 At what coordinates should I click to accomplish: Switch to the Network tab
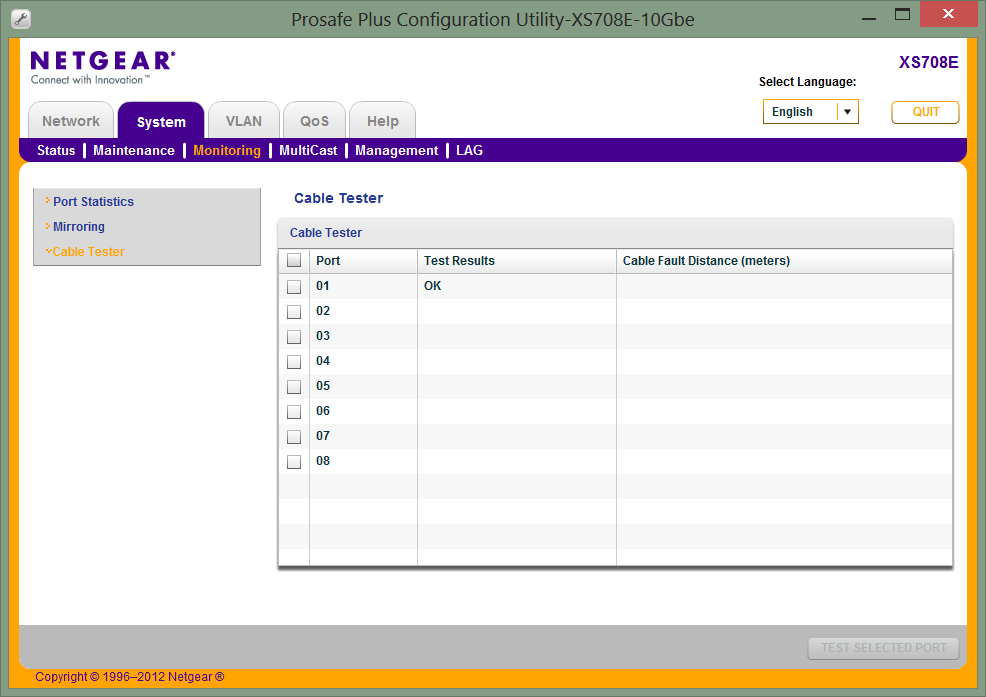pos(71,121)
